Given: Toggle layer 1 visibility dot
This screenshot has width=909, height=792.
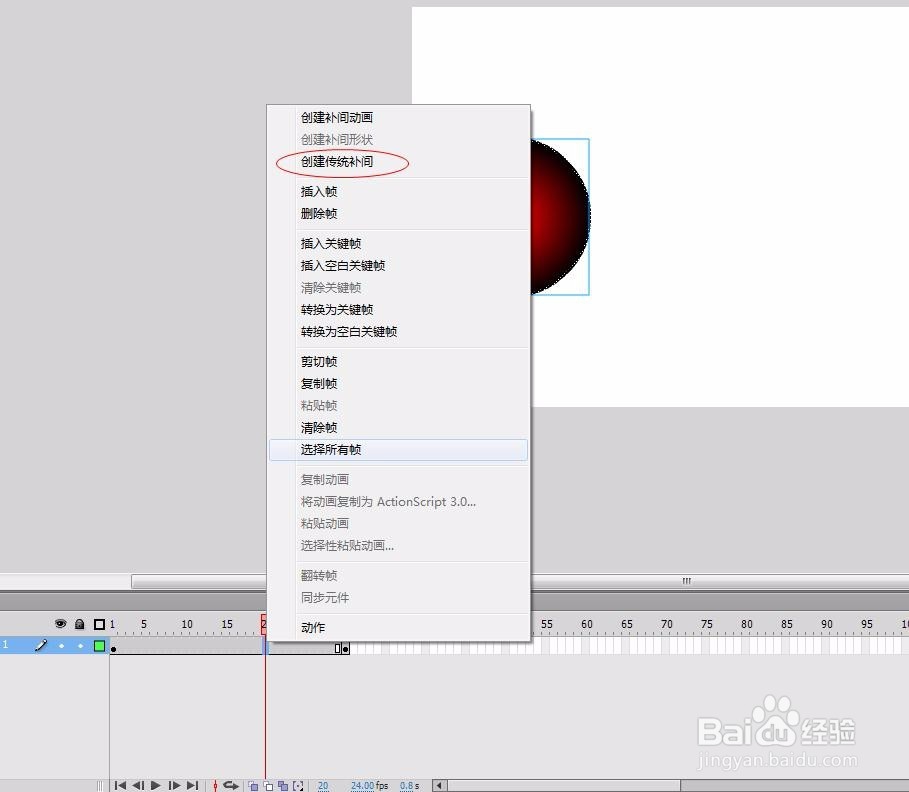Looking at the screenshot, I should [61, 645].
